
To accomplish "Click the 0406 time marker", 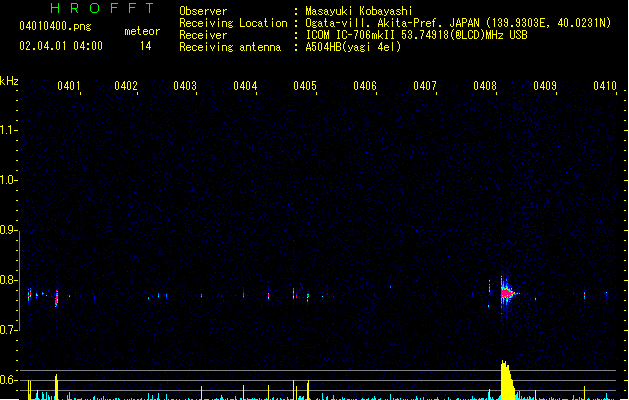I will (x=365, y=86).
